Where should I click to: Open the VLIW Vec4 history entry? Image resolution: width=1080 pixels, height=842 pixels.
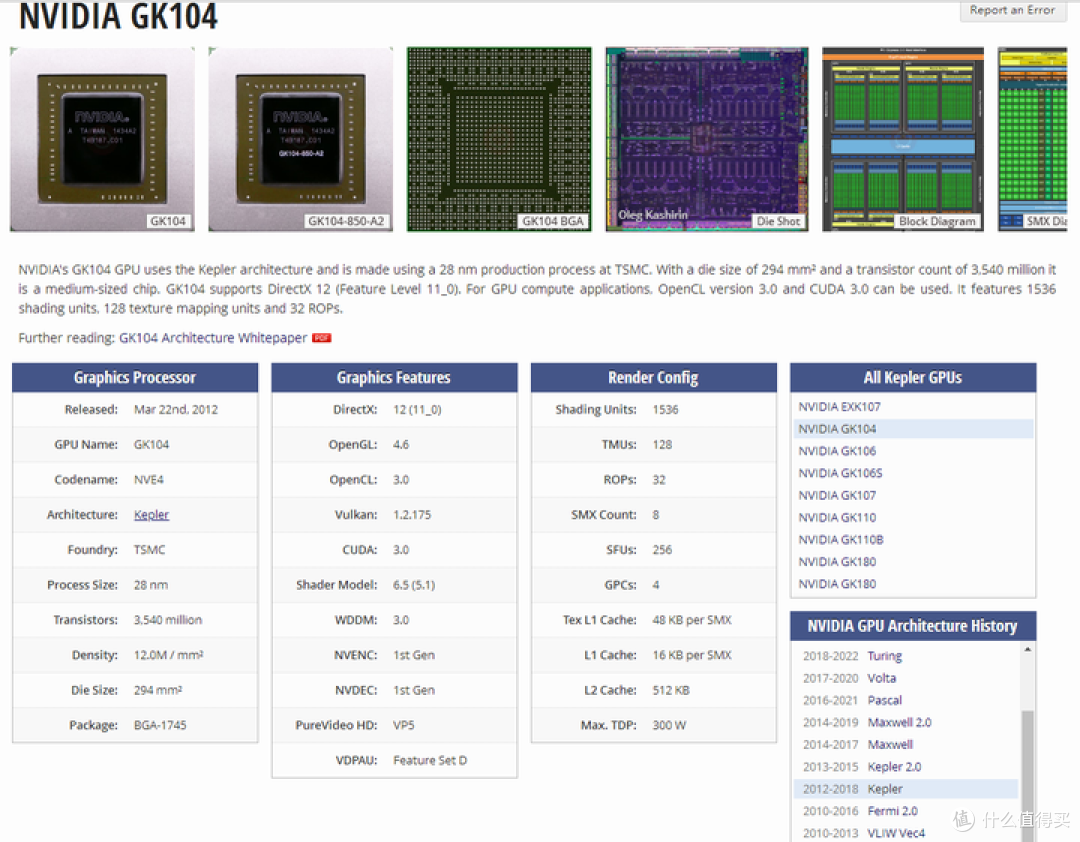click(x=896, y=832)
